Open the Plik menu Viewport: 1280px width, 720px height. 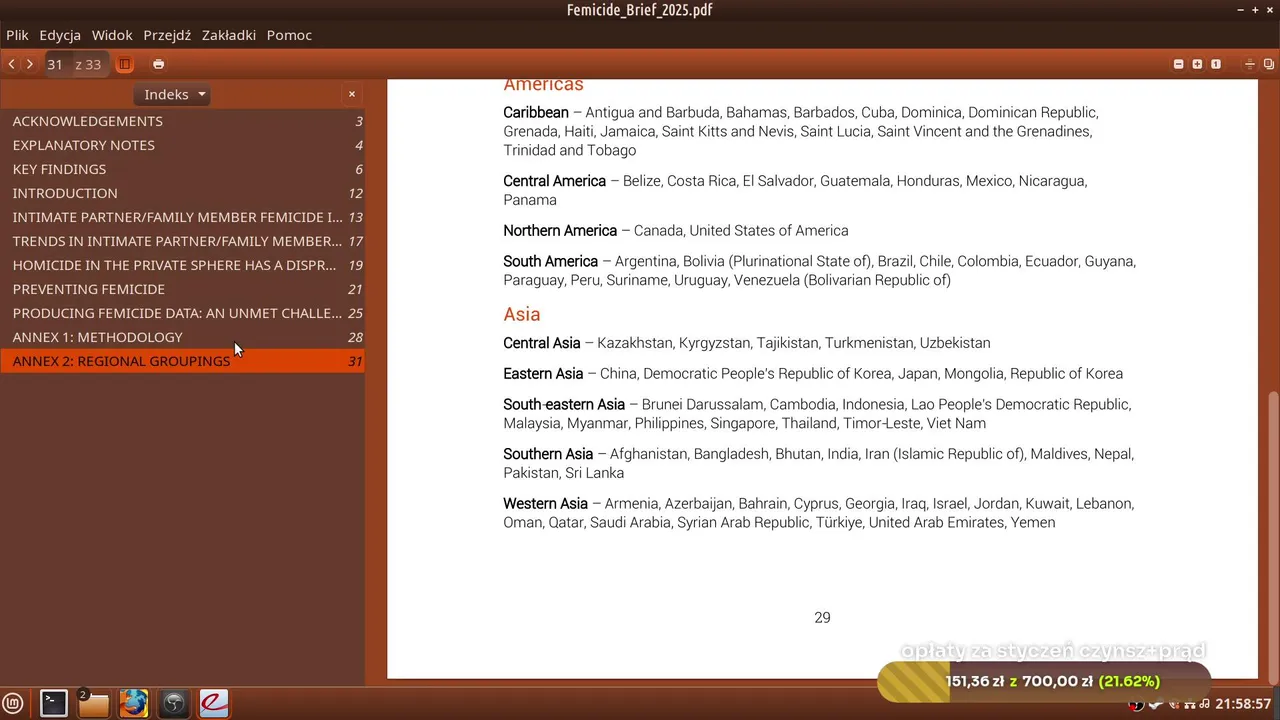click(17, 35)
